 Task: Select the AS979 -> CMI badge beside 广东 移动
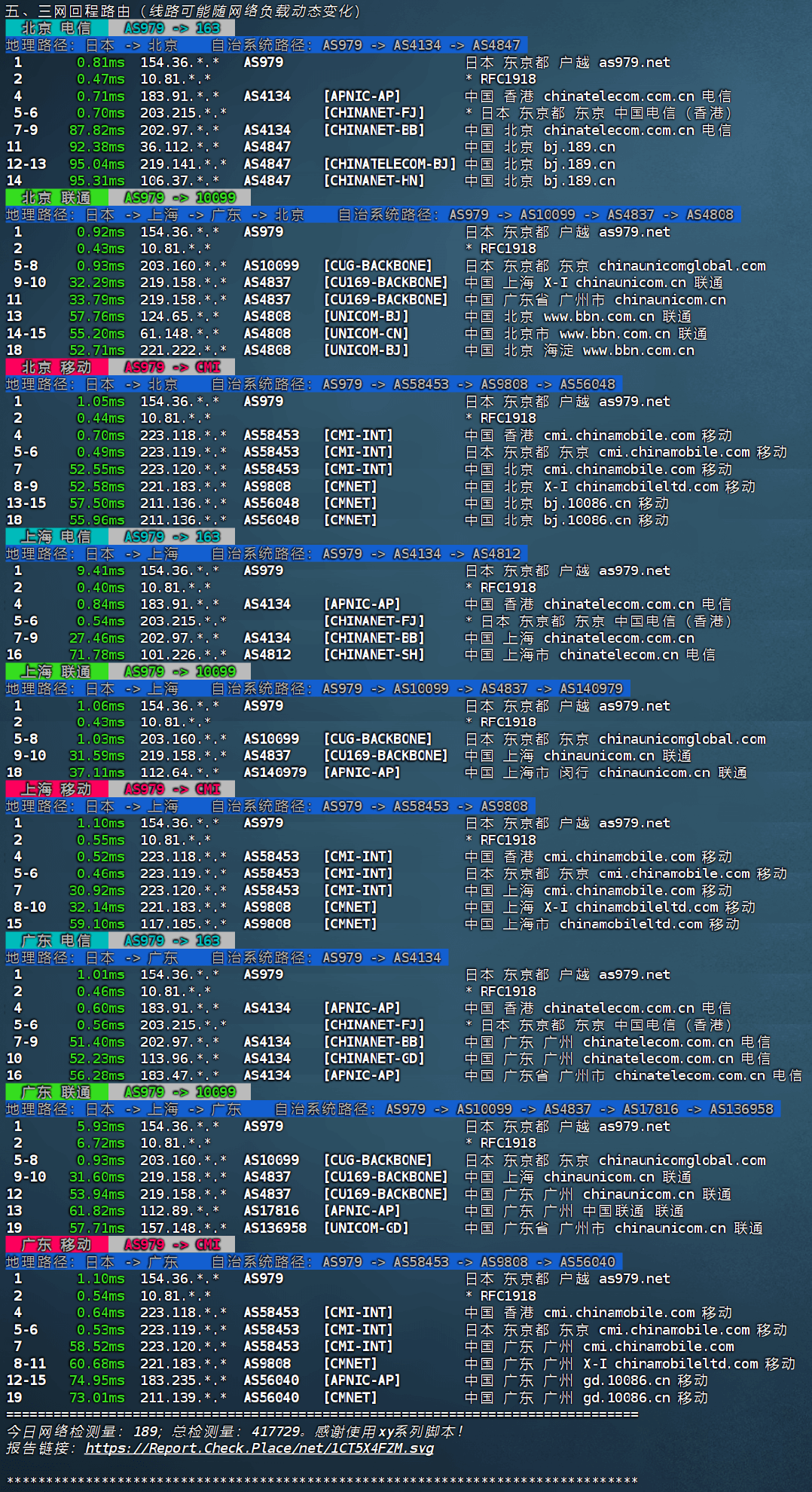[172, 1245]
